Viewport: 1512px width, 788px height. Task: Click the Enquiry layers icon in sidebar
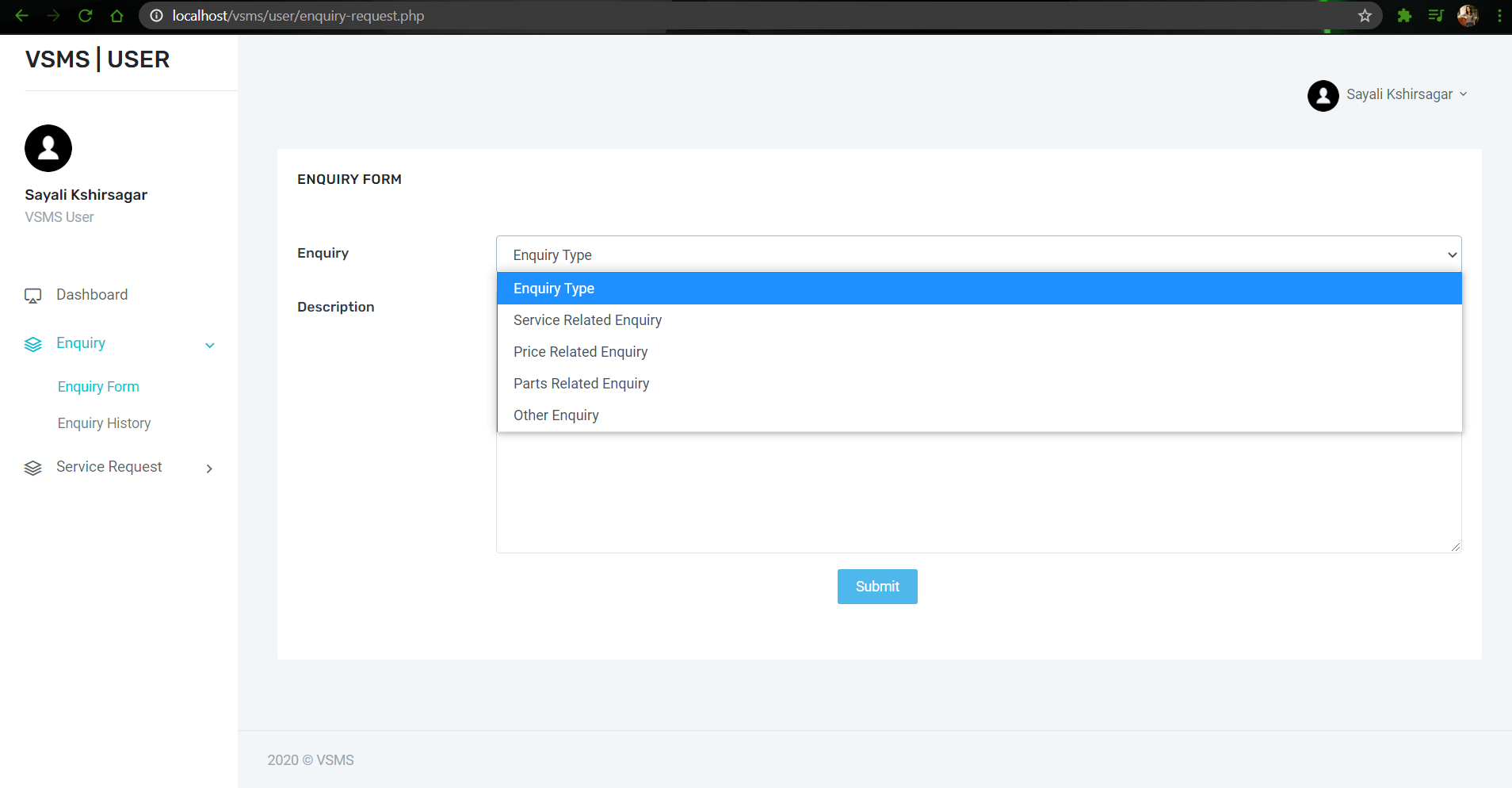point(32,344)
